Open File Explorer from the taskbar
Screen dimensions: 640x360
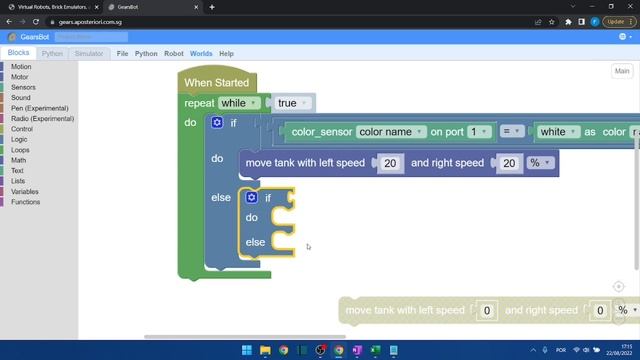(x=265, y=350)
